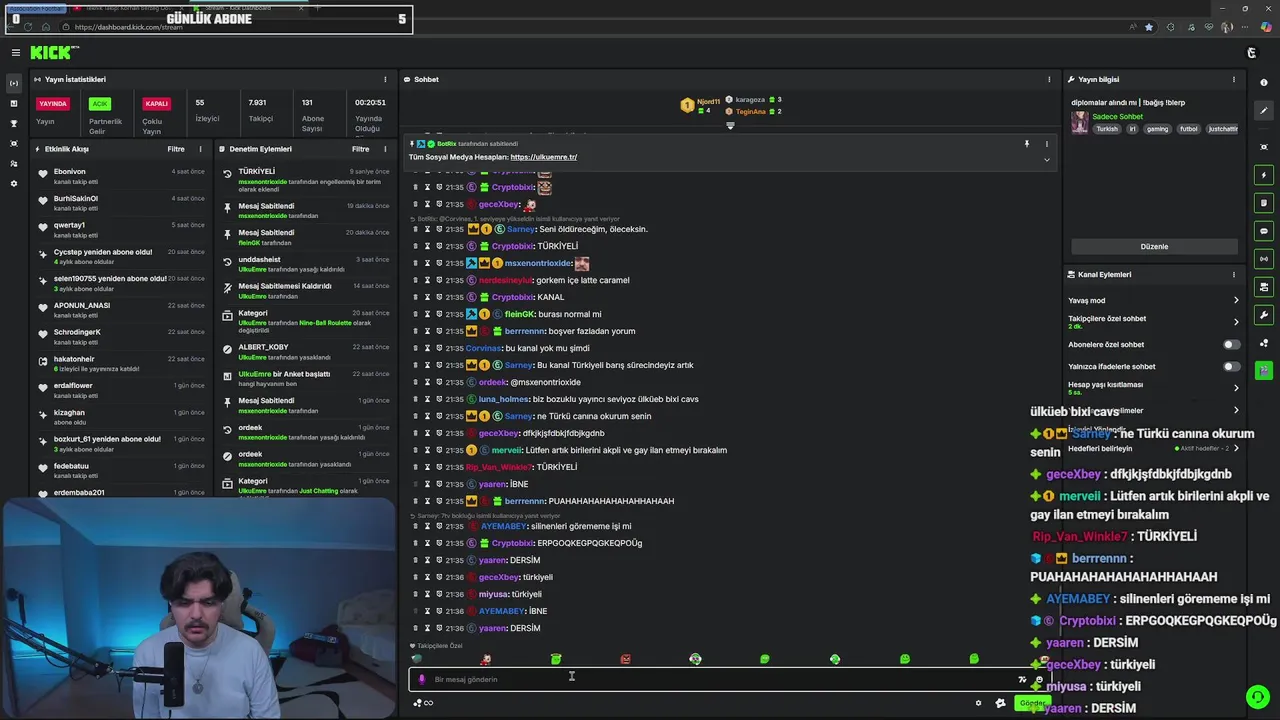Open the ulkuemre.tr link in pinned message

543,157
